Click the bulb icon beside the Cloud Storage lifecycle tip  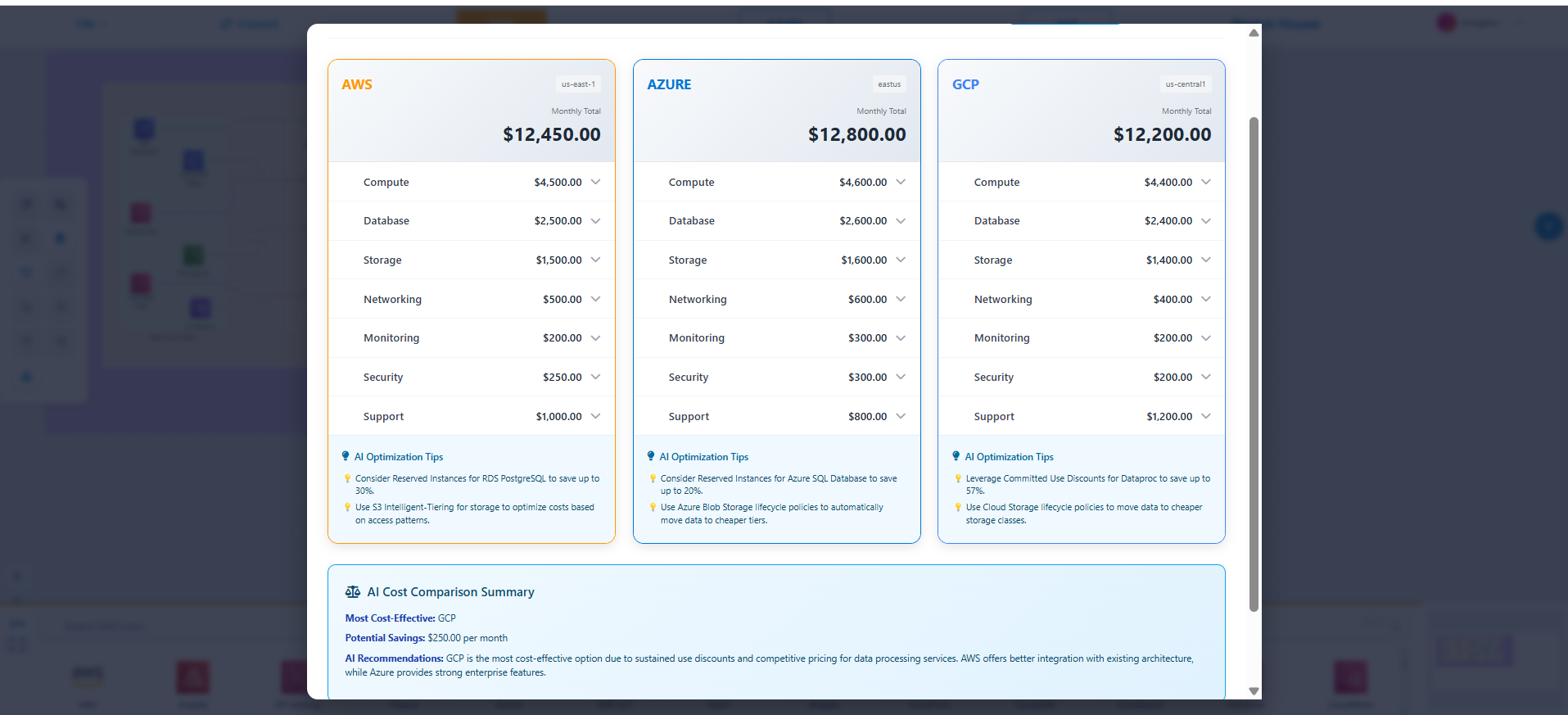coord(958,507)
